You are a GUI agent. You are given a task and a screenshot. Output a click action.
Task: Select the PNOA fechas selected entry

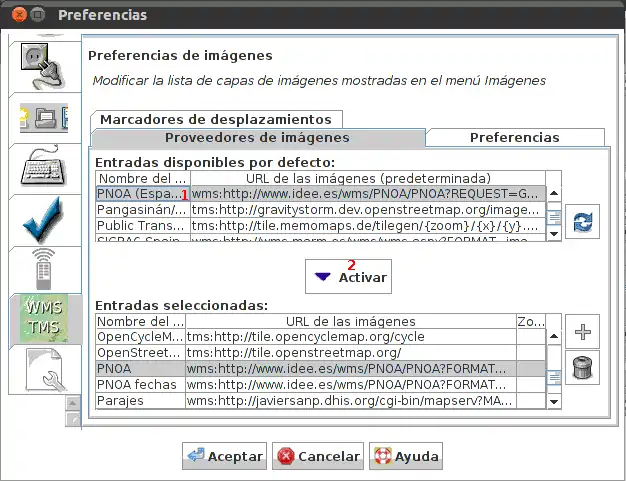[320, 384]
